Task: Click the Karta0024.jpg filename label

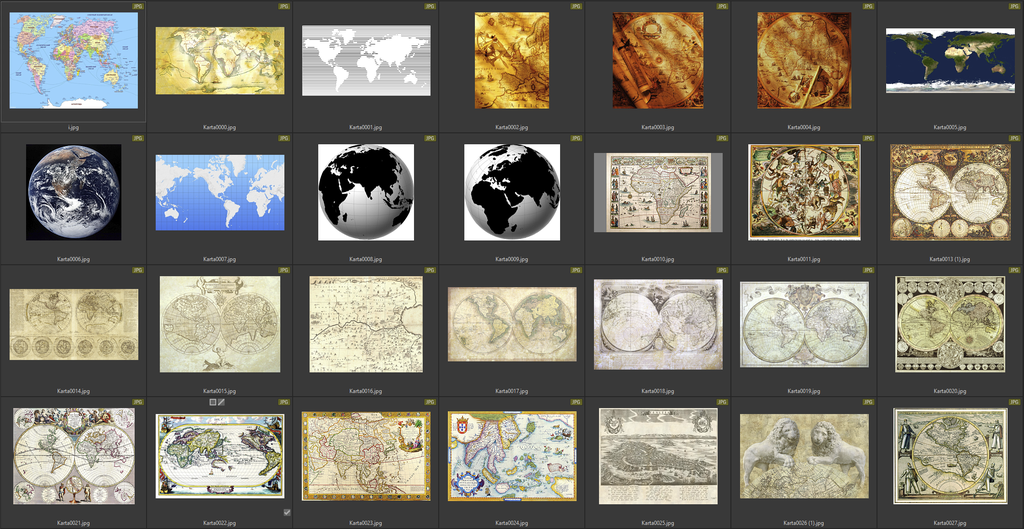Action: [x=512, y=523]
